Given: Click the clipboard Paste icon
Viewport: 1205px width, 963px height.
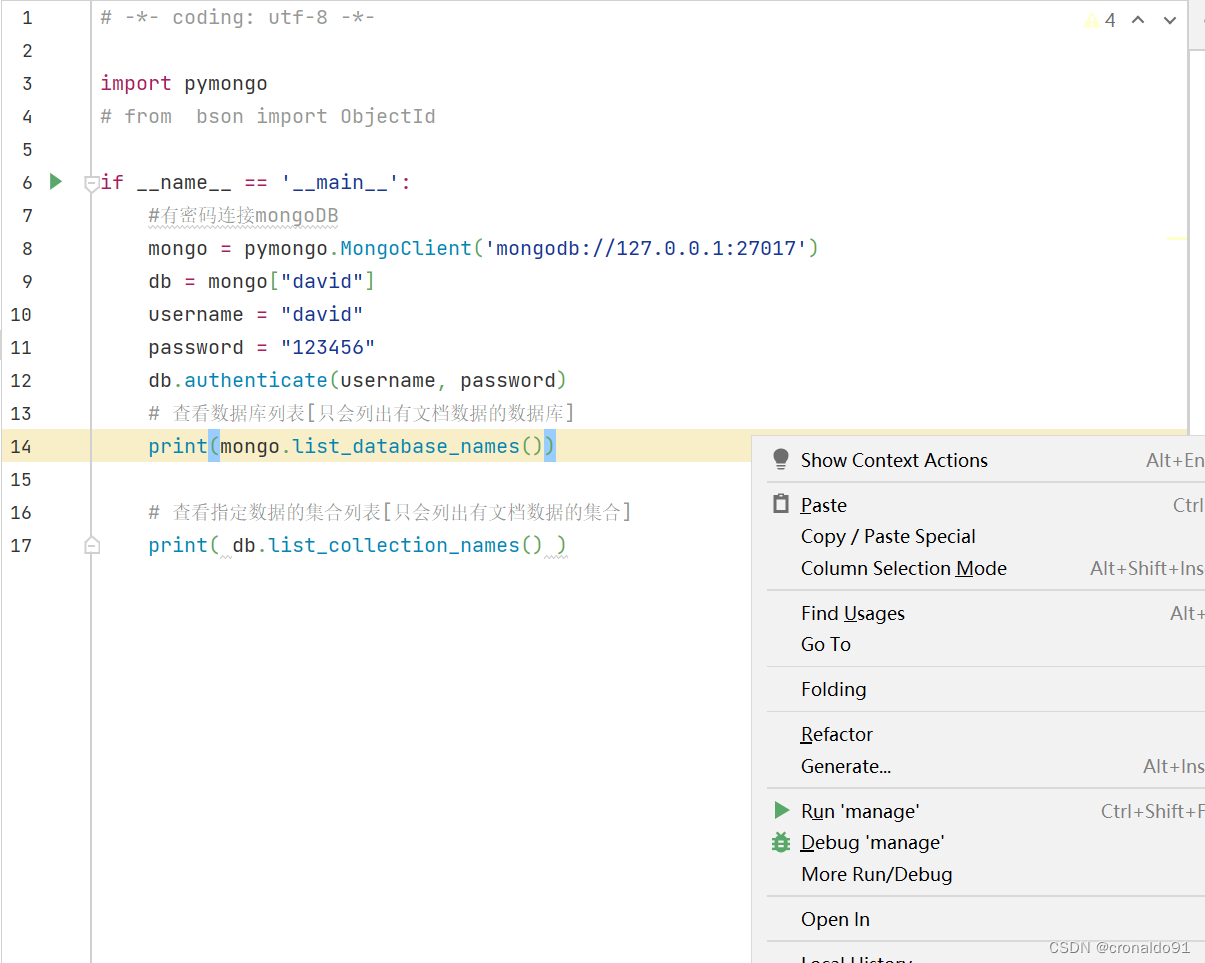Looking at the screenshot, I should point(781,504).
